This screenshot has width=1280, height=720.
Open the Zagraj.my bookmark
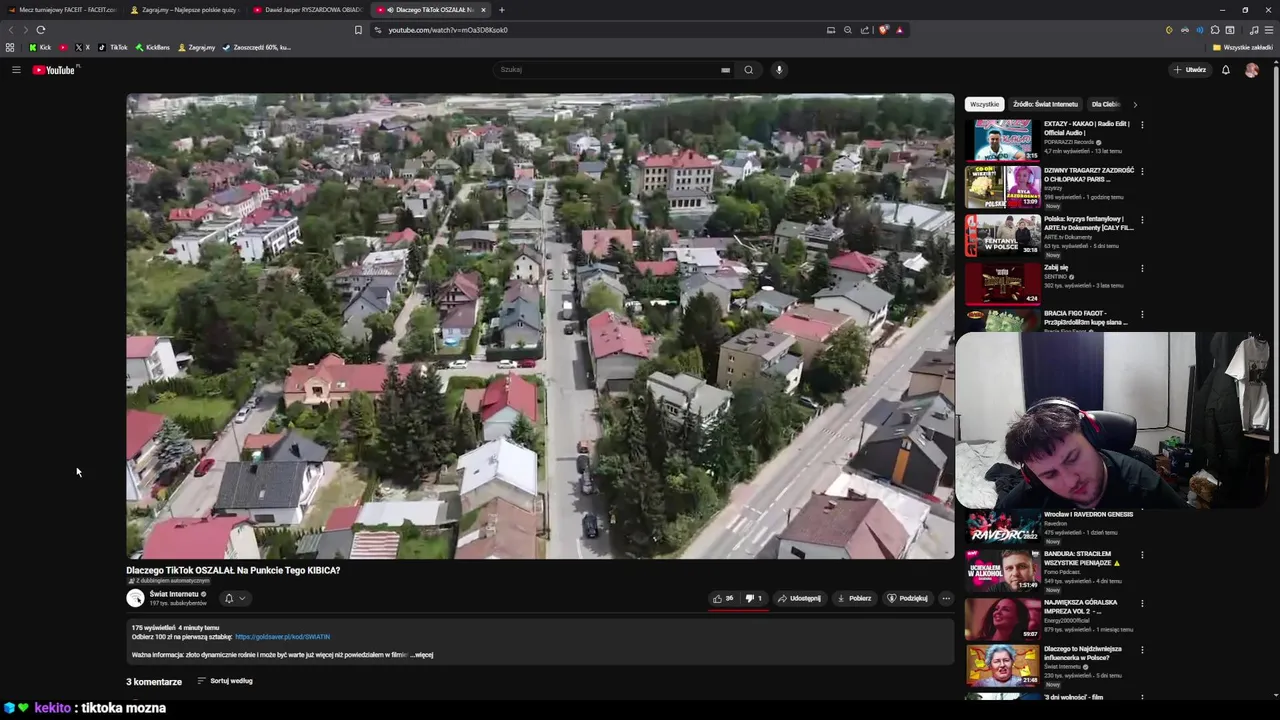[x=196, y=47]
